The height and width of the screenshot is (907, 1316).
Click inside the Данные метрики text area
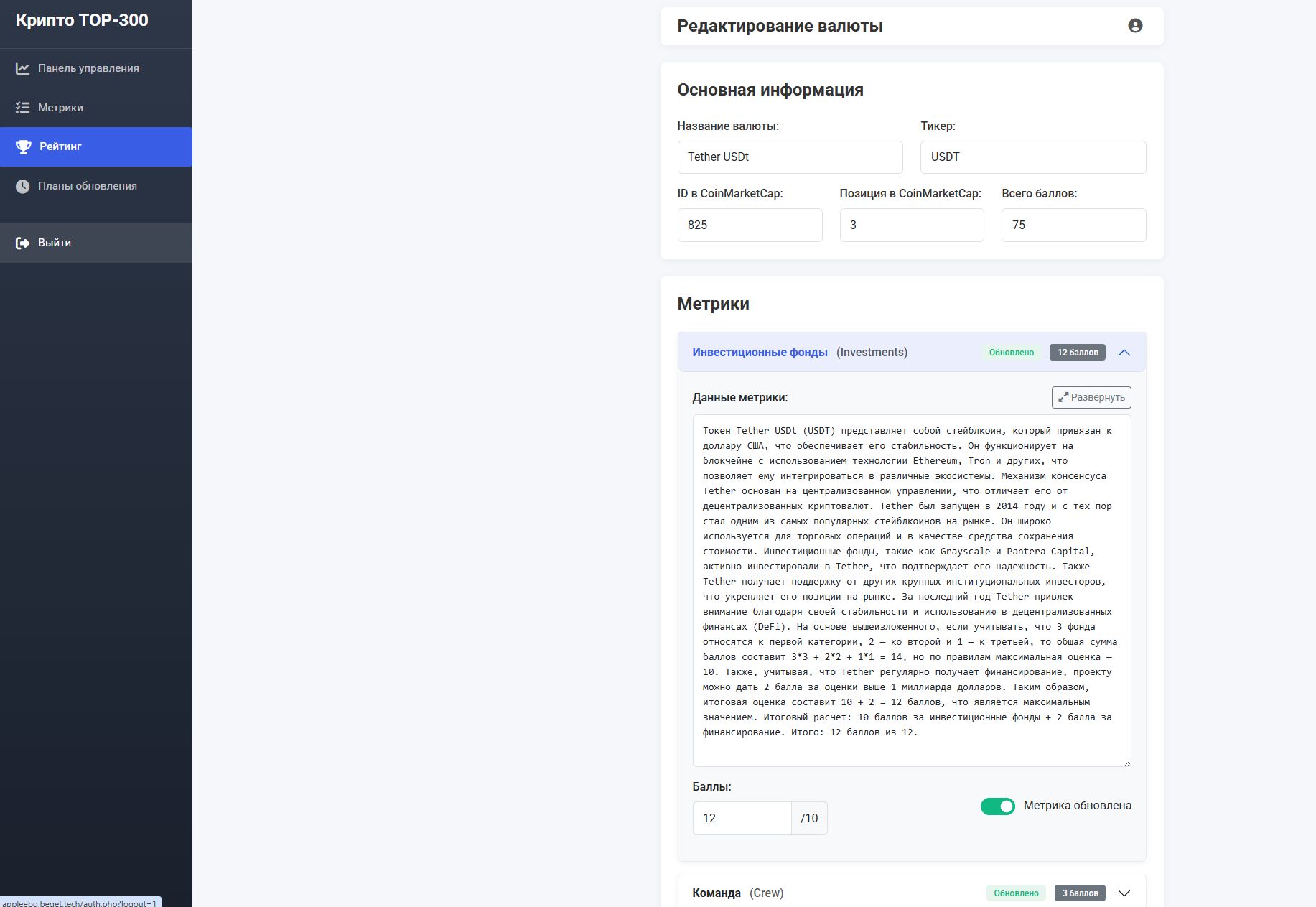click(912, 590)
